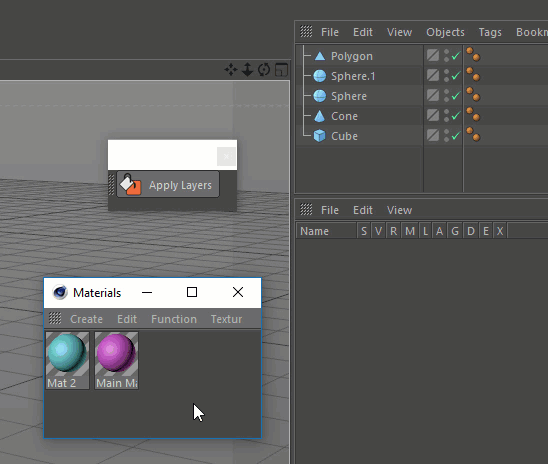Viewport: 548px width, 464px height.
Task: Click the layer swatch box for Sphere.1
Action: (433, 75)
